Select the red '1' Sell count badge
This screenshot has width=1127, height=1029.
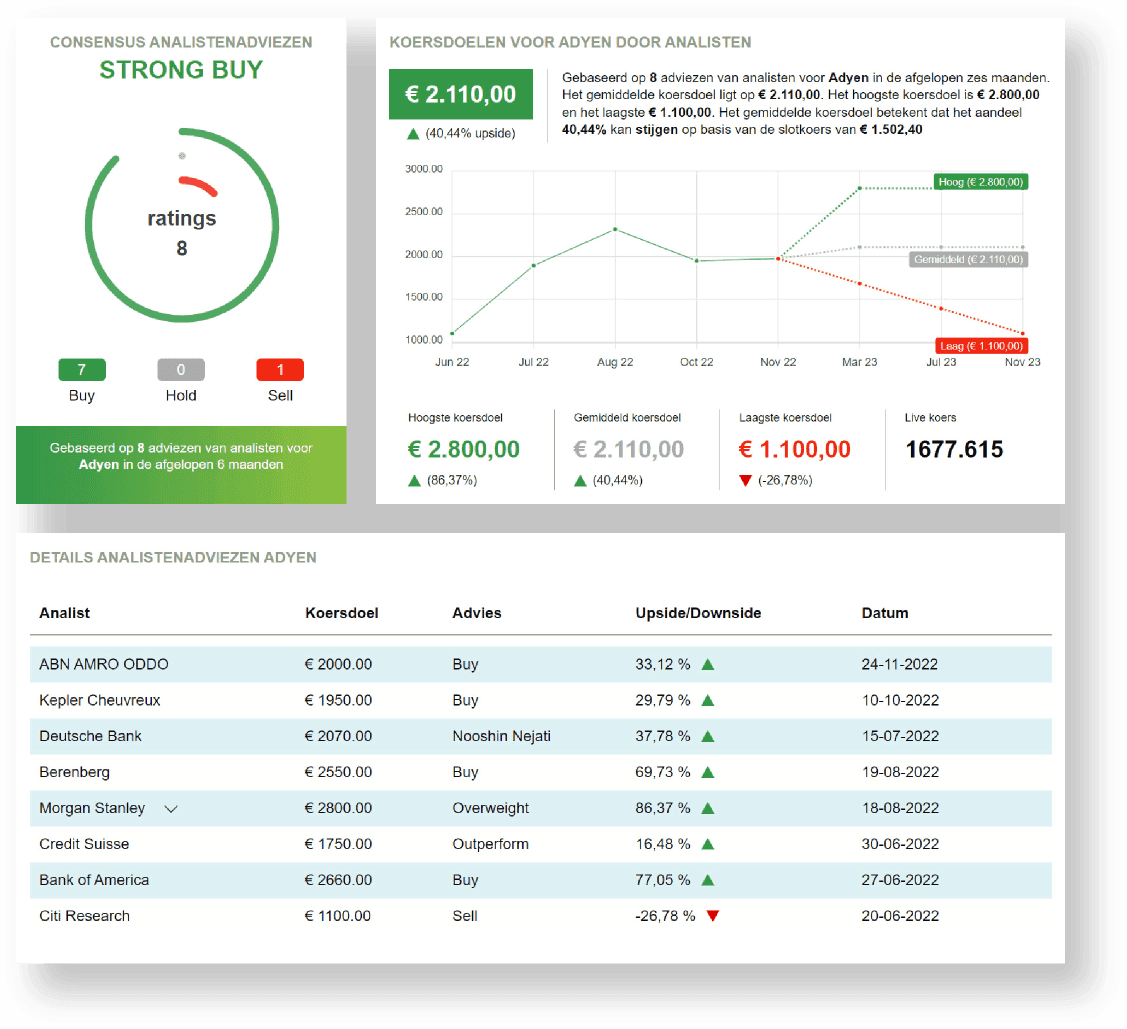coord(280,370)
